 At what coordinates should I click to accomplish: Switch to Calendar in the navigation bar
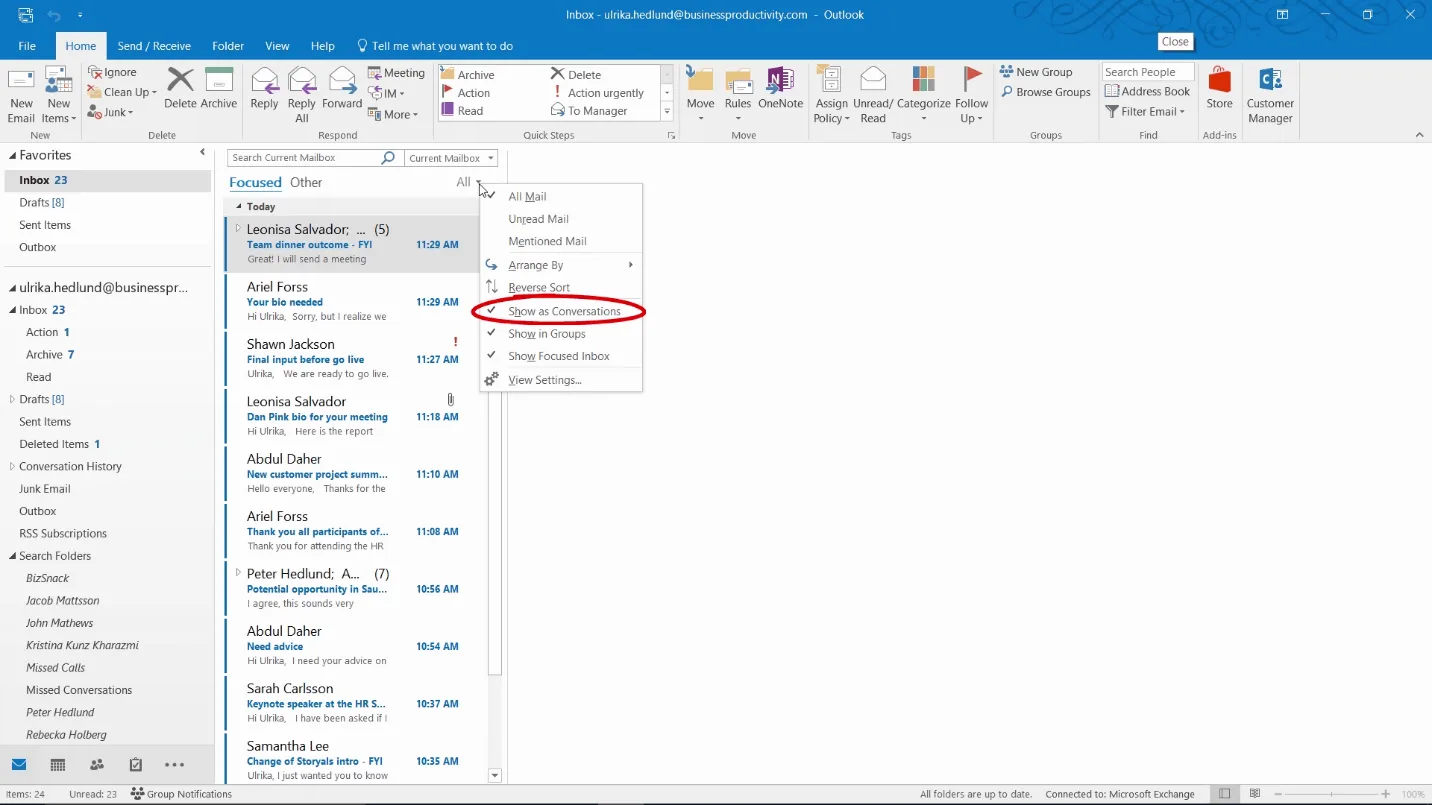click(x=58, y=765)
